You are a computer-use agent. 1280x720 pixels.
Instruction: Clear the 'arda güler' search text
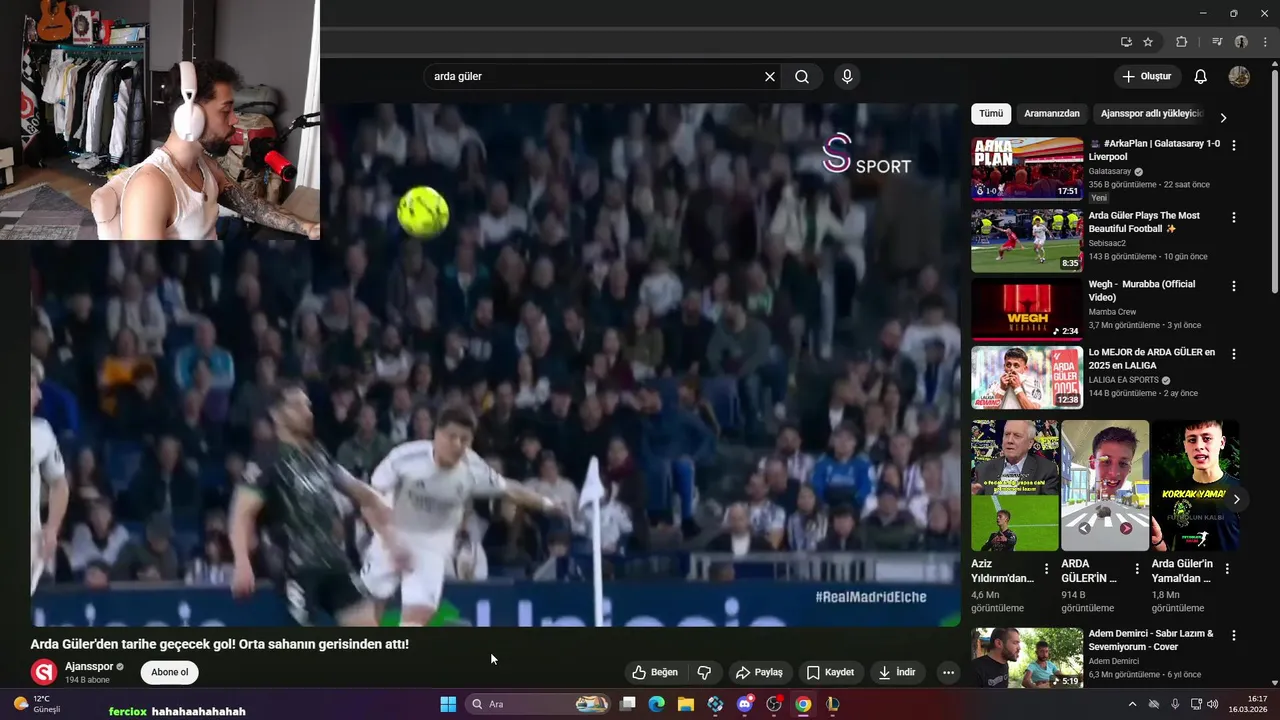(770, 76)
